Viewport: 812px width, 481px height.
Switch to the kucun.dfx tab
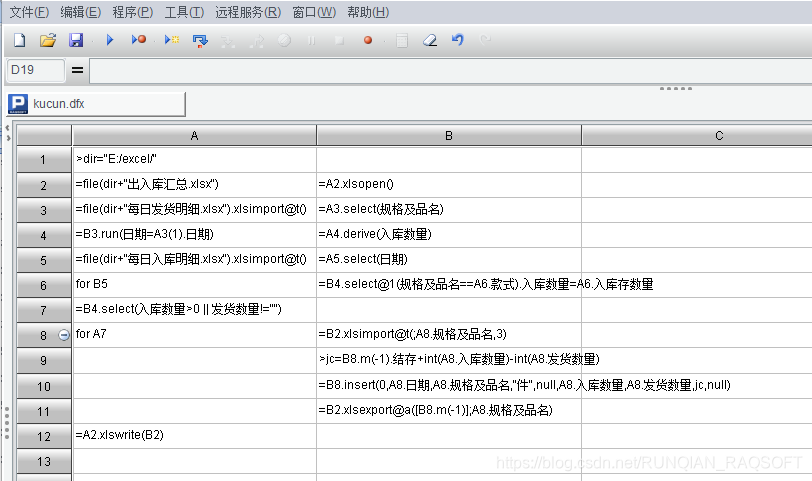96,104
